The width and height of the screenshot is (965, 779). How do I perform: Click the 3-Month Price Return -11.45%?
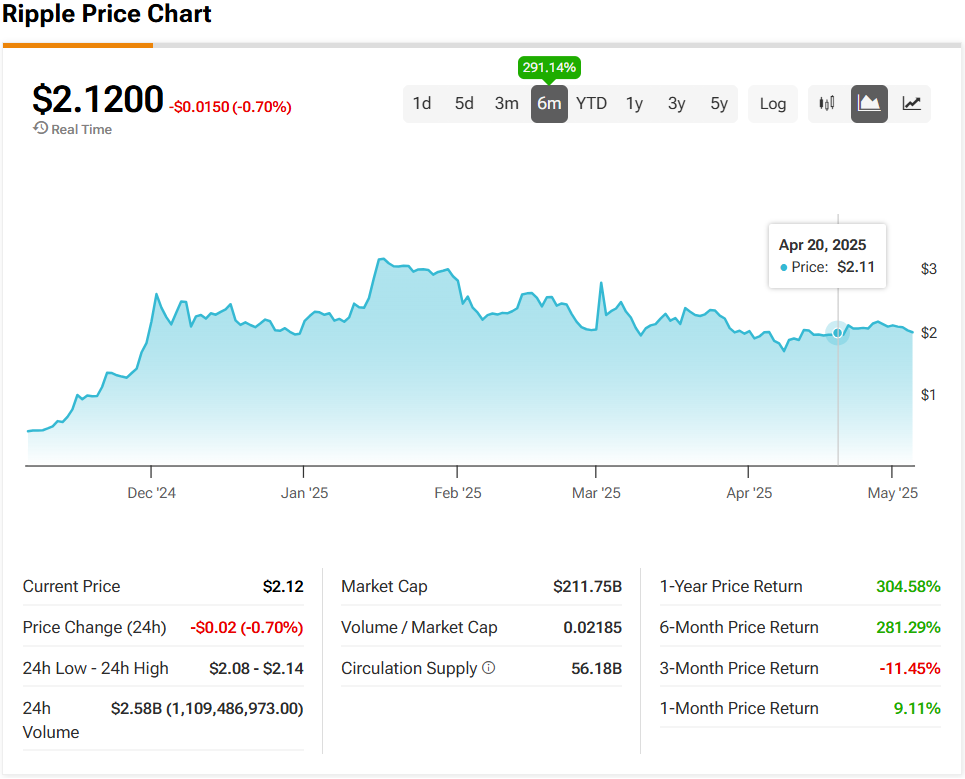[910, 668]
